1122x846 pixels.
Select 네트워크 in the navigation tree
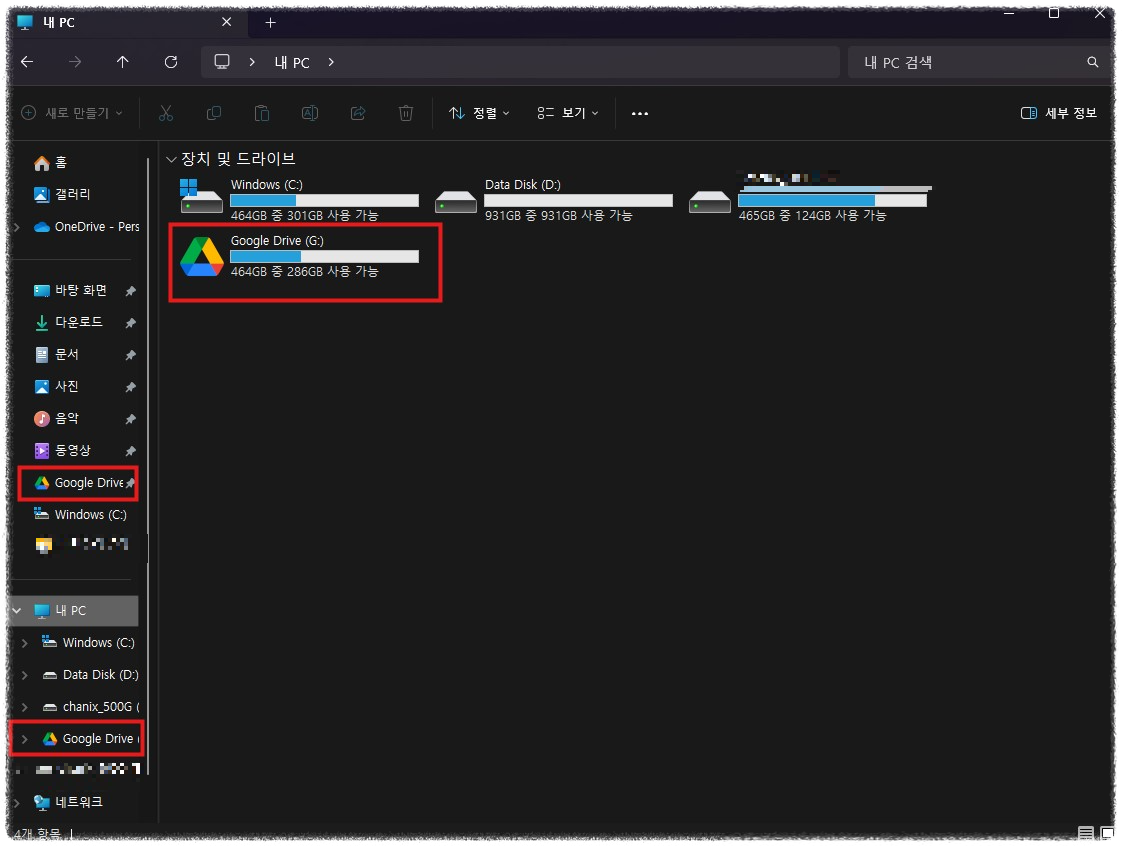[68, 802]
